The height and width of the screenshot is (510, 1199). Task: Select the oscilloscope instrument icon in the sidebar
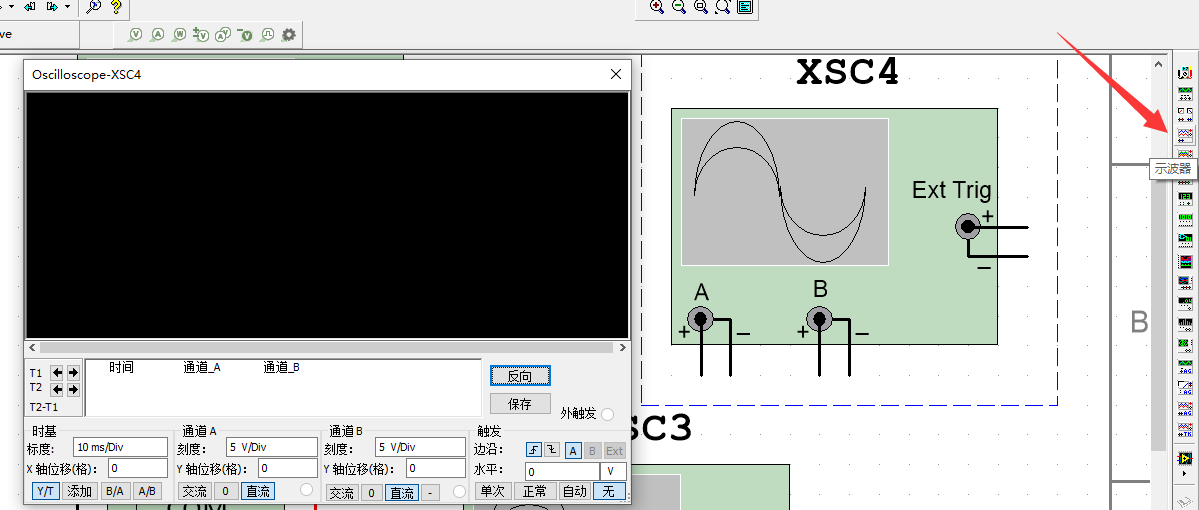point(1185,134)
